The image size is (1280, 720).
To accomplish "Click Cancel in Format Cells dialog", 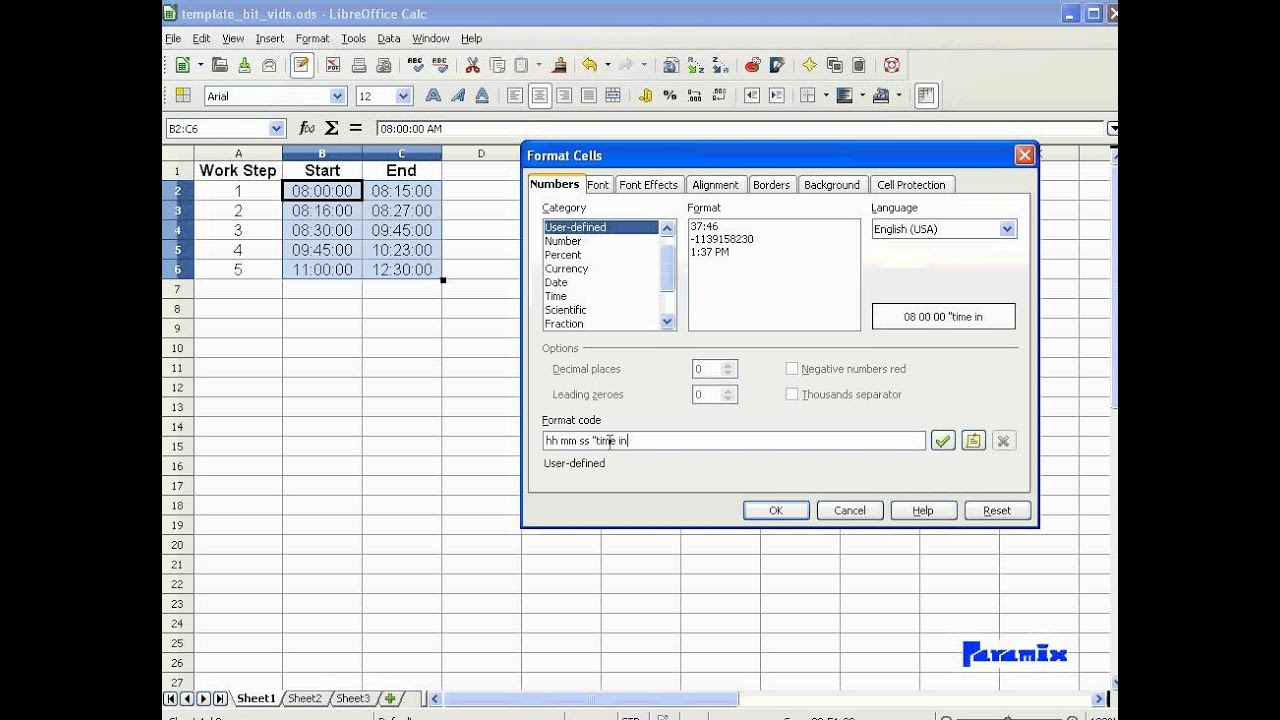I will pyautogui.click(x=850, y=510).
